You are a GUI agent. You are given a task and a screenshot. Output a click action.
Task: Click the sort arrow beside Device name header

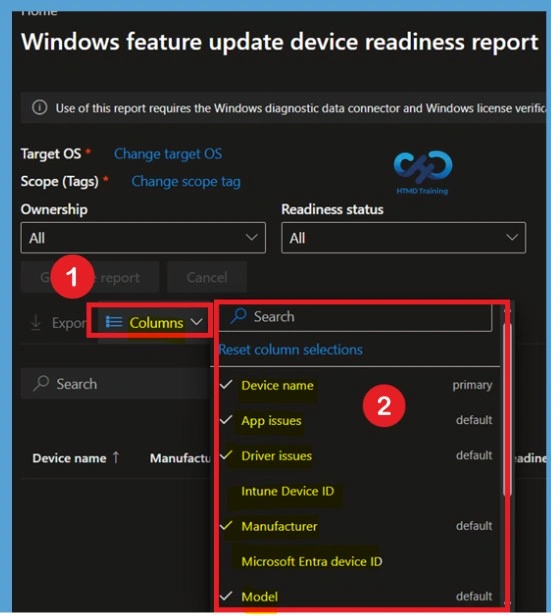[116, 457]
